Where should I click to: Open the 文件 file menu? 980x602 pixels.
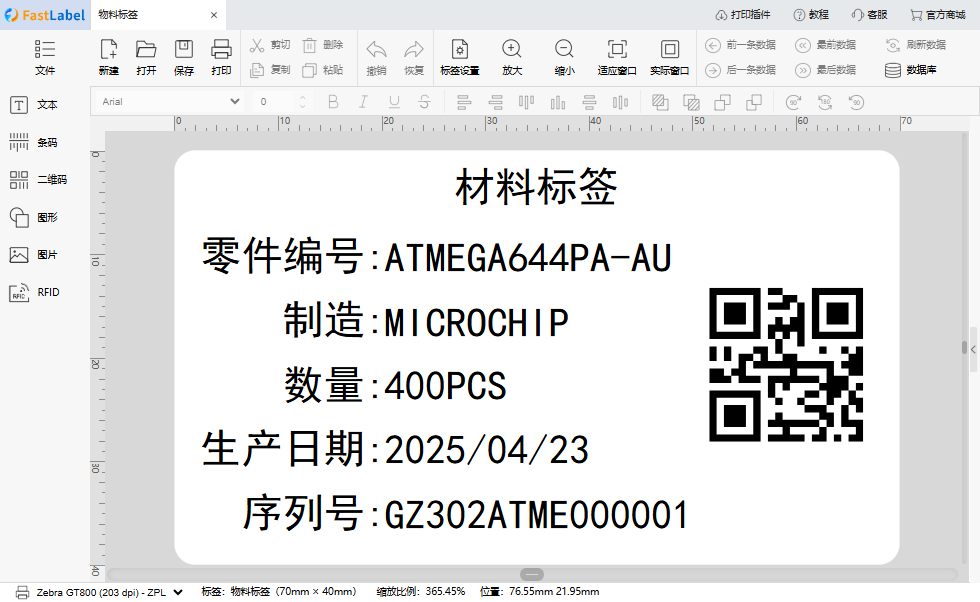click(45, 57)
